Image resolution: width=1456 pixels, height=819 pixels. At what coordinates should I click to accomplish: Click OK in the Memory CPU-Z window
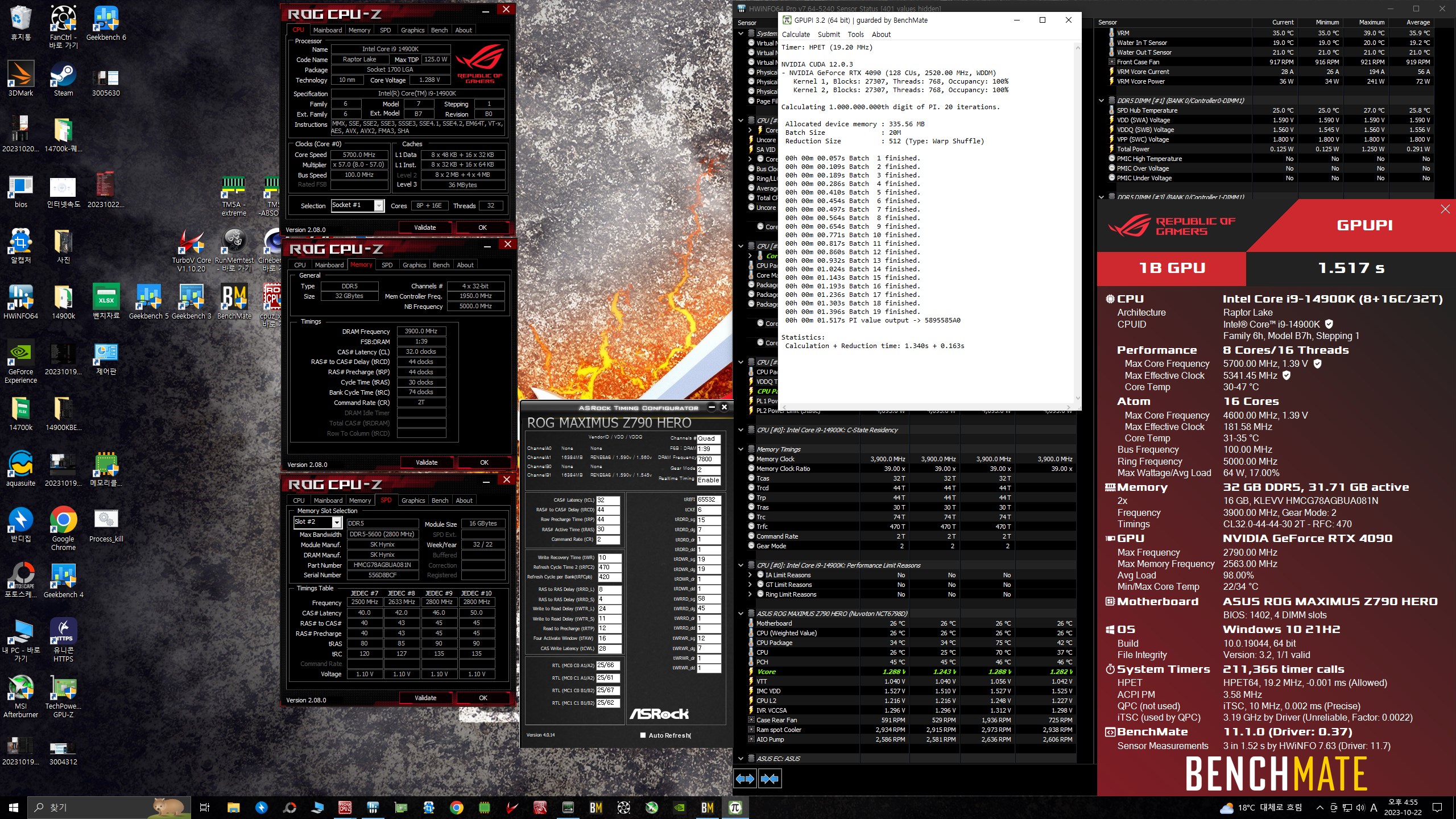click(x=484, y=462)
